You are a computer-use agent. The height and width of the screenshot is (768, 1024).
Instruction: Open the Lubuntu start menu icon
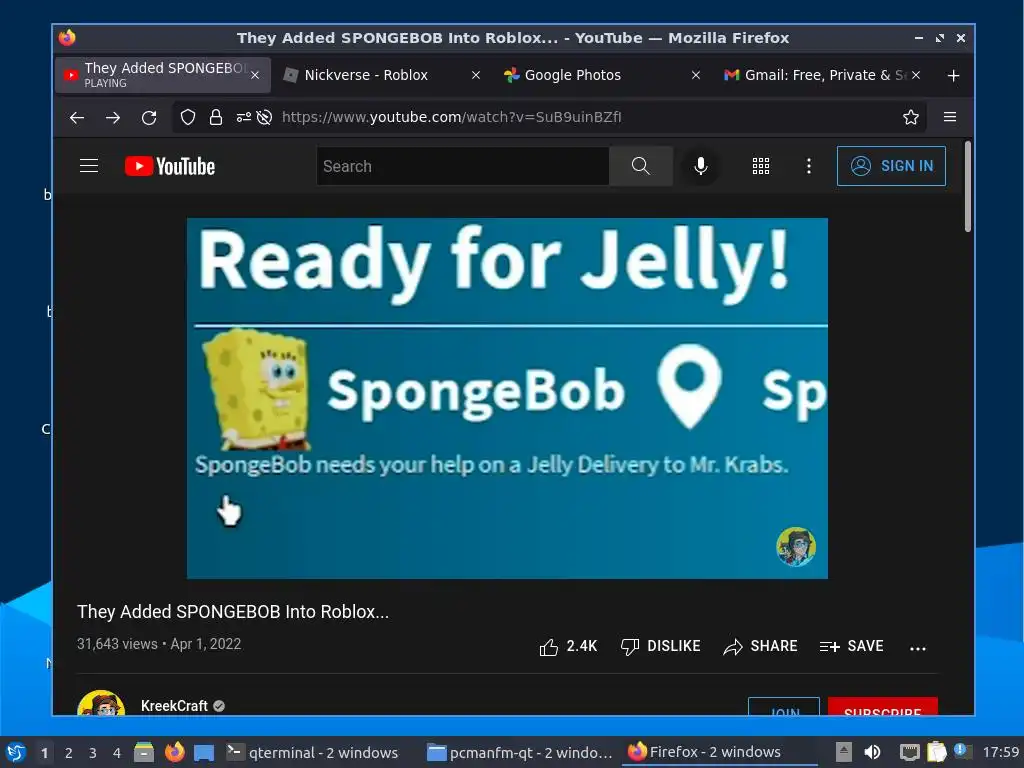(16, 752)
